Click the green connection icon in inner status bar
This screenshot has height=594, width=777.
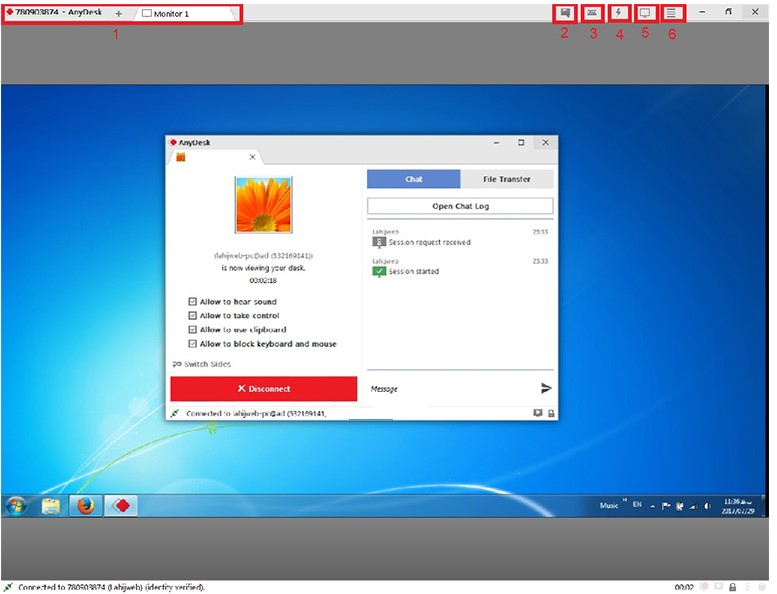[x=174, y=413]
